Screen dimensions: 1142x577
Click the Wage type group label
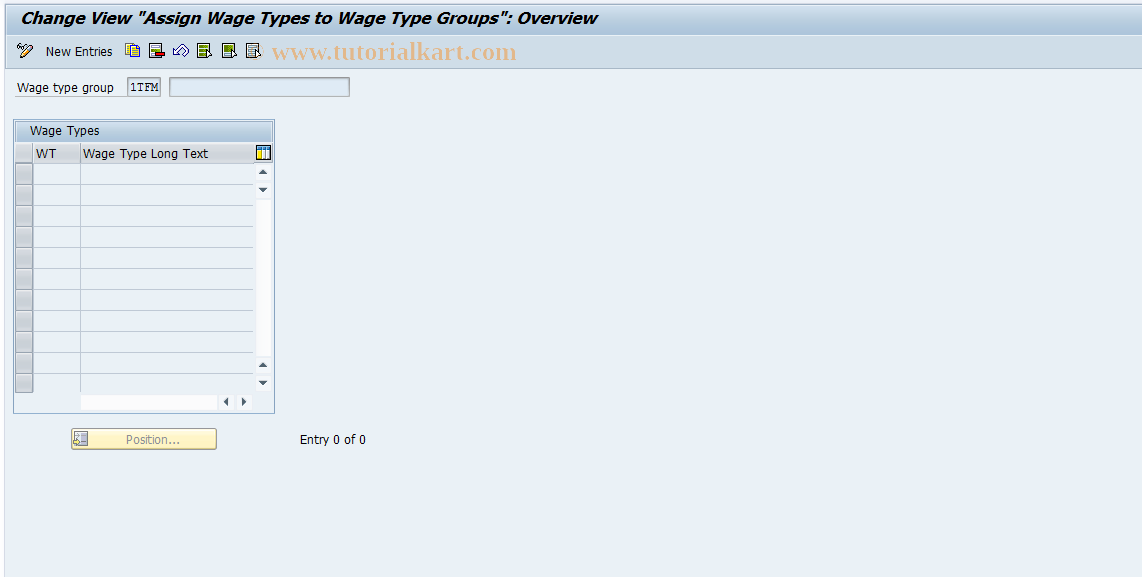pyautogui.click(x=66, y=87)
